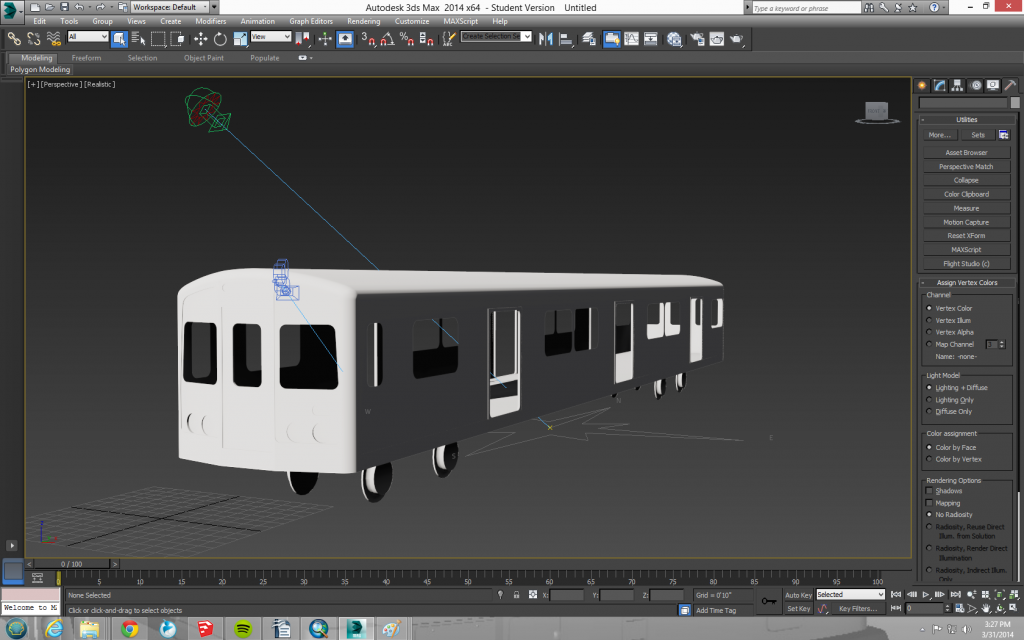
Task: Open the Render Setup teapot icon
Action: (697, 39)
